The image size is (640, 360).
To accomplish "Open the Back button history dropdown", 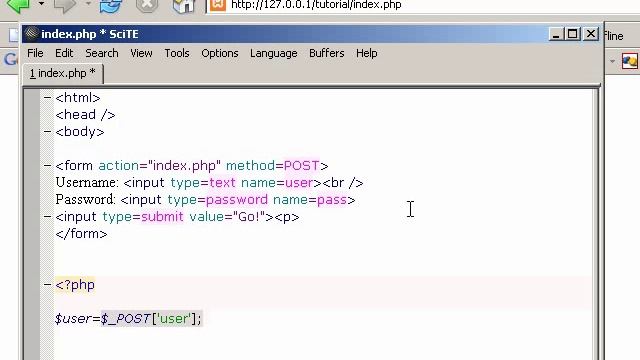I will coord(41,4).
